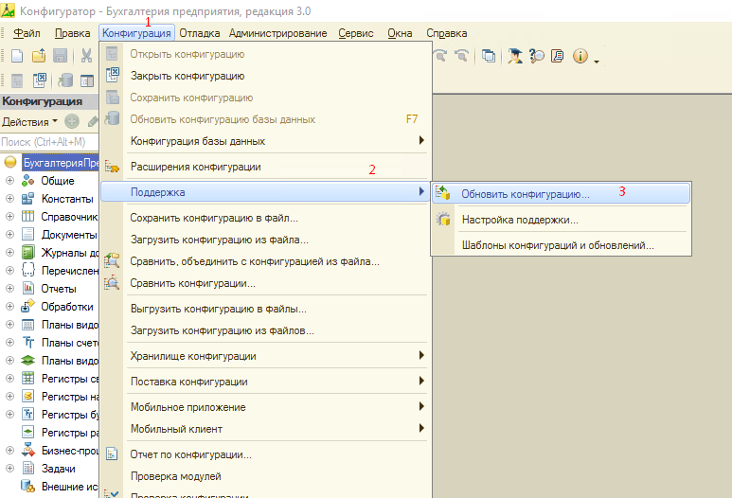Click the Бизнес-процессы icon in tree
The height and width of the screenshot is (499, 733).
point(28,450)
